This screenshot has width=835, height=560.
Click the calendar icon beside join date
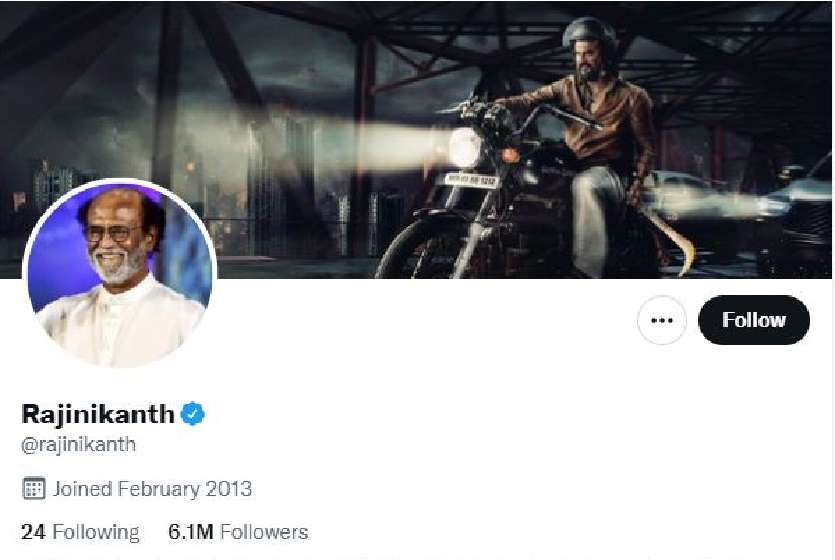pos(34,489)
